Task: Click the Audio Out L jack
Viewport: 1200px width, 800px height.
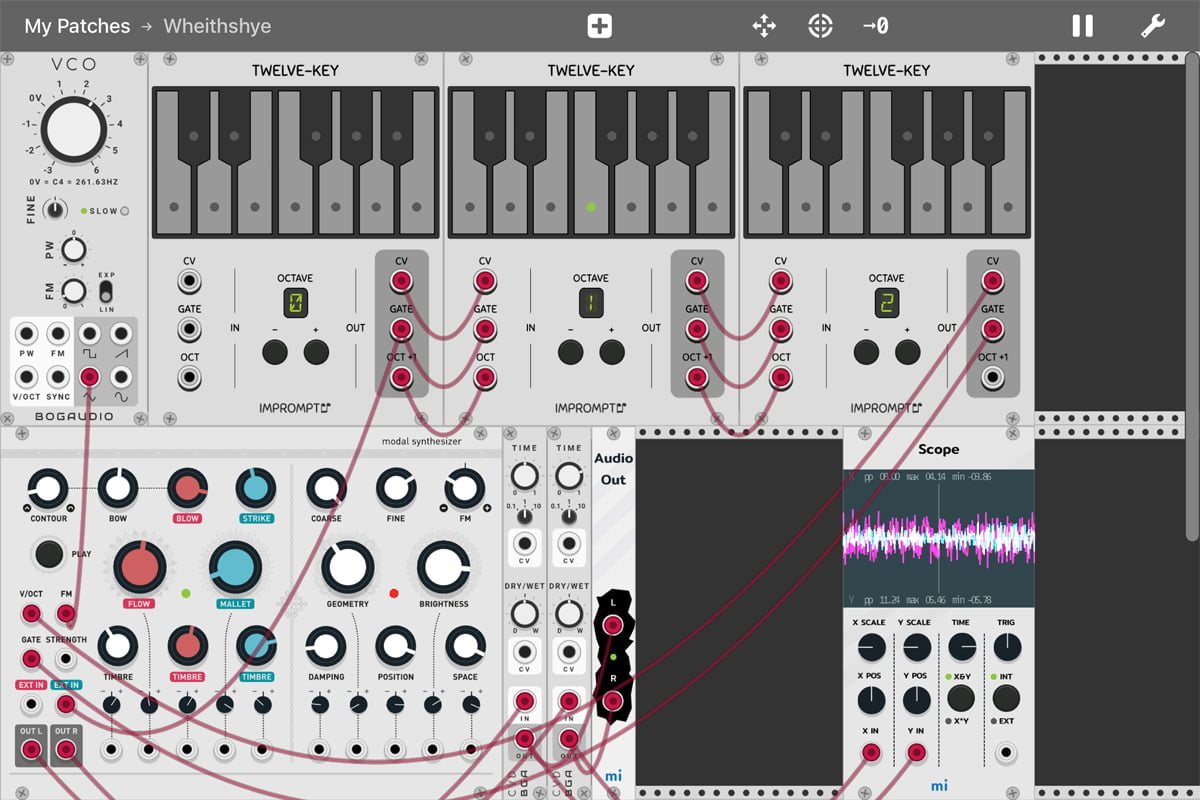Action: (613, 626)
